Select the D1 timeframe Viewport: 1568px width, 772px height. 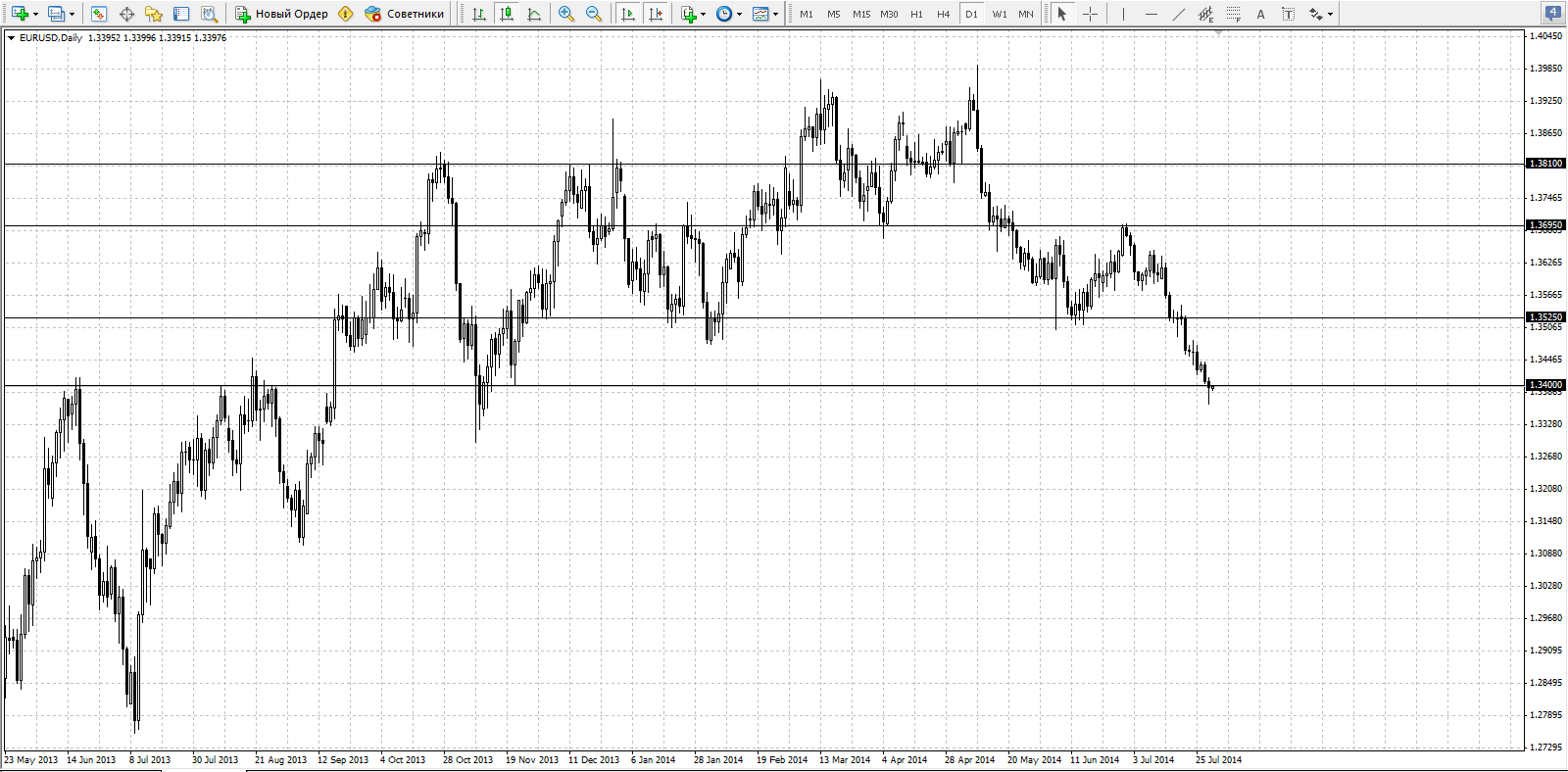pyautogui.click(x=971, y=14)
